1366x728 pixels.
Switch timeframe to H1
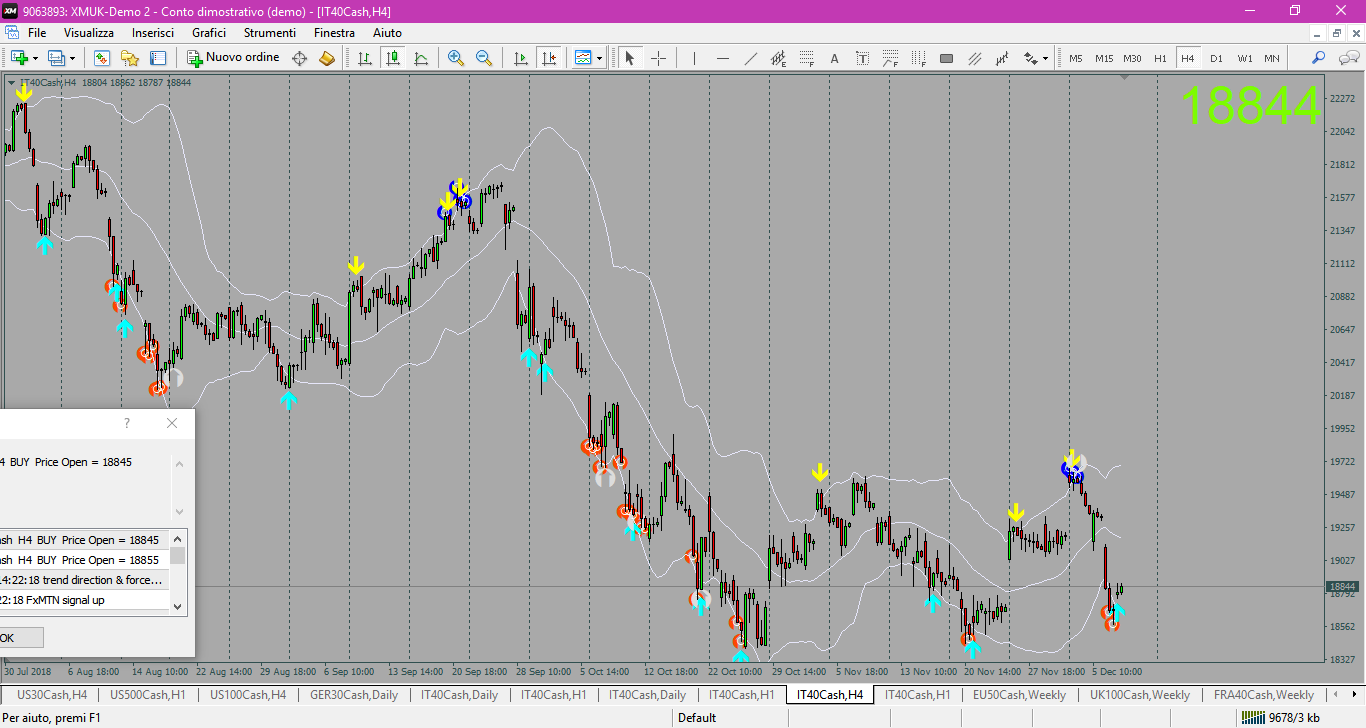(1160, 58)
